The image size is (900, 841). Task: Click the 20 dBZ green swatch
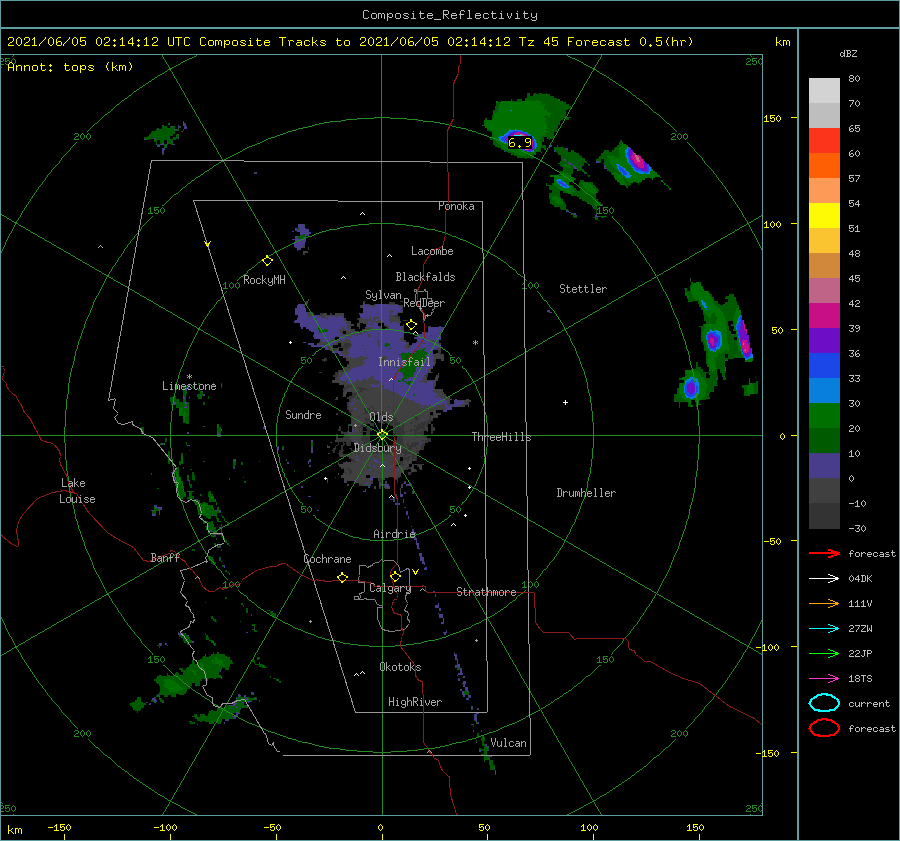(824, 416)
